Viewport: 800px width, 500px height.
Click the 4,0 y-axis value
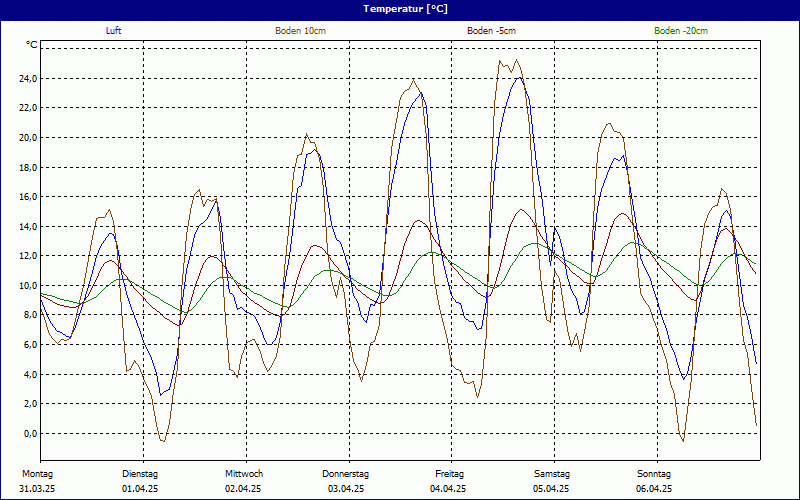coord(31,374)
